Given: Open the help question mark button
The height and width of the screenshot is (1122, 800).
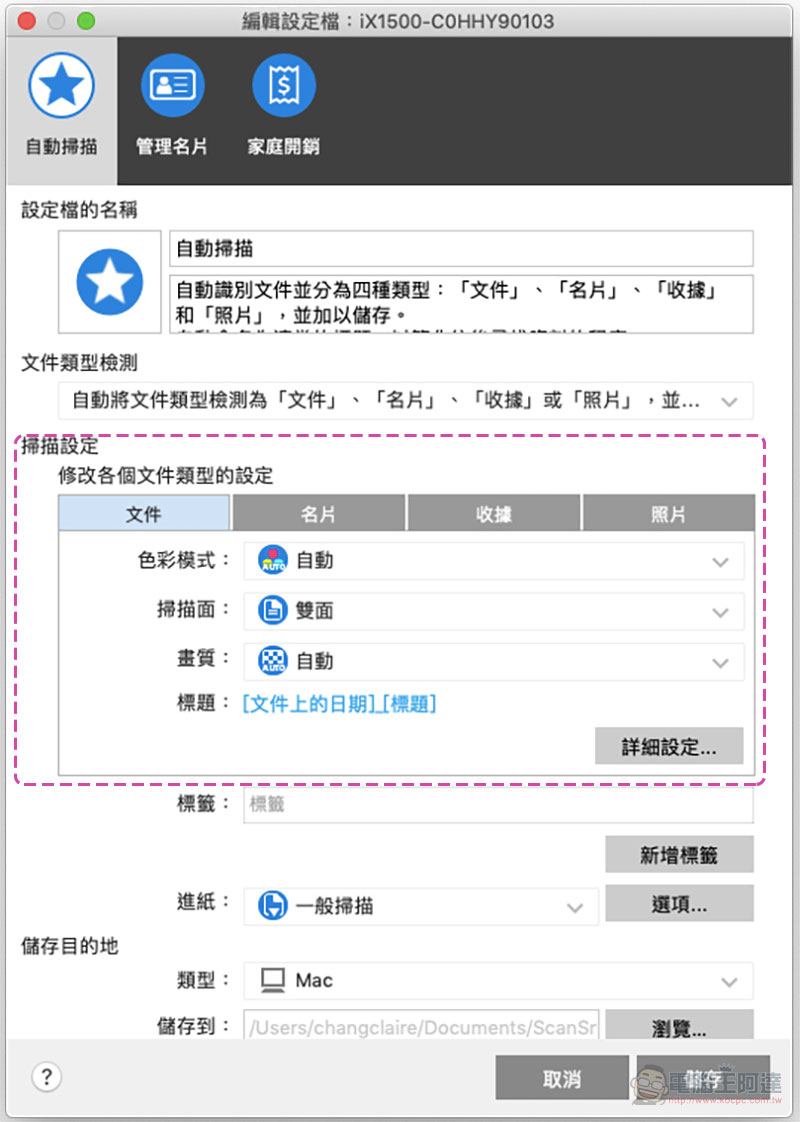Looking at the screenshot, I should pos(47,1076).
